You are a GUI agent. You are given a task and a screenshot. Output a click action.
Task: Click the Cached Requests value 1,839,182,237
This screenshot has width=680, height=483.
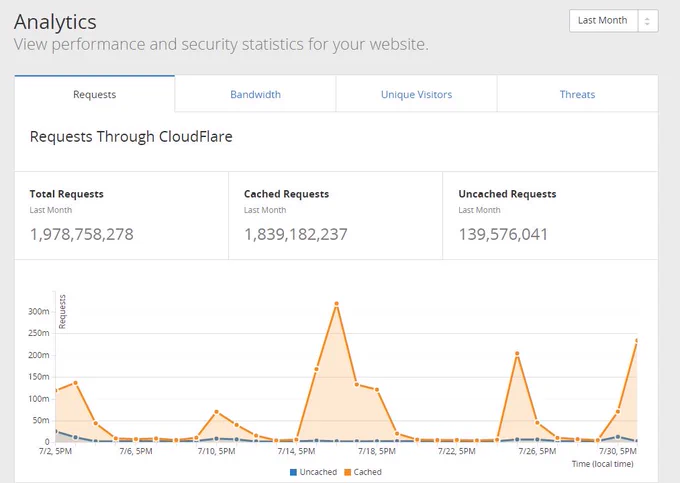[x=296, y=234]
